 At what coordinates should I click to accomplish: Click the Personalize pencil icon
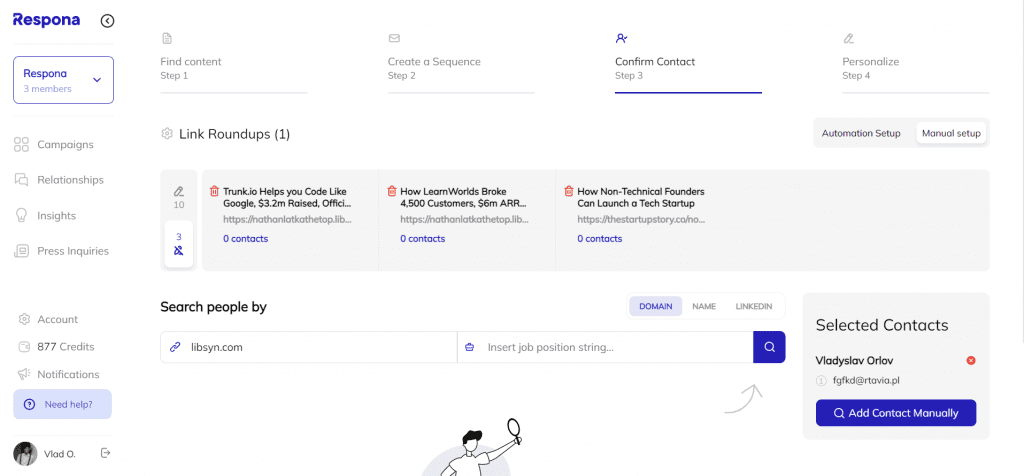(x=848, y=39)
